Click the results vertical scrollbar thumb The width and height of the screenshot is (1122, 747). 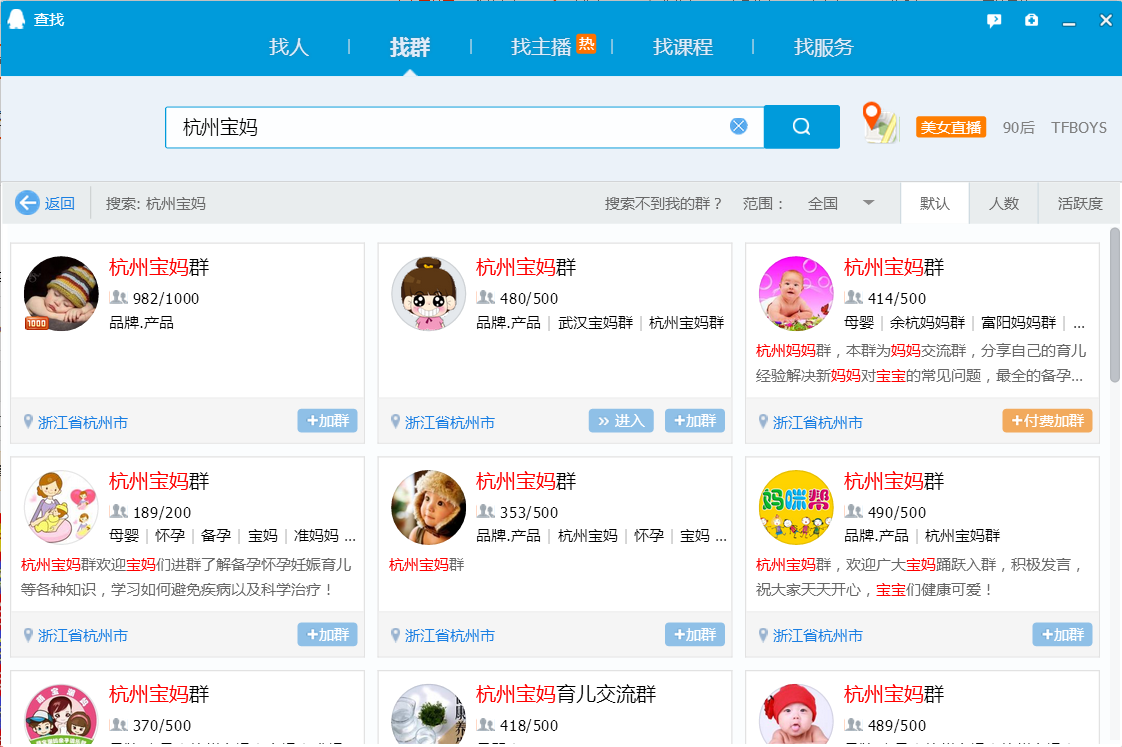pyautogui.click(x=1115, y=305)
